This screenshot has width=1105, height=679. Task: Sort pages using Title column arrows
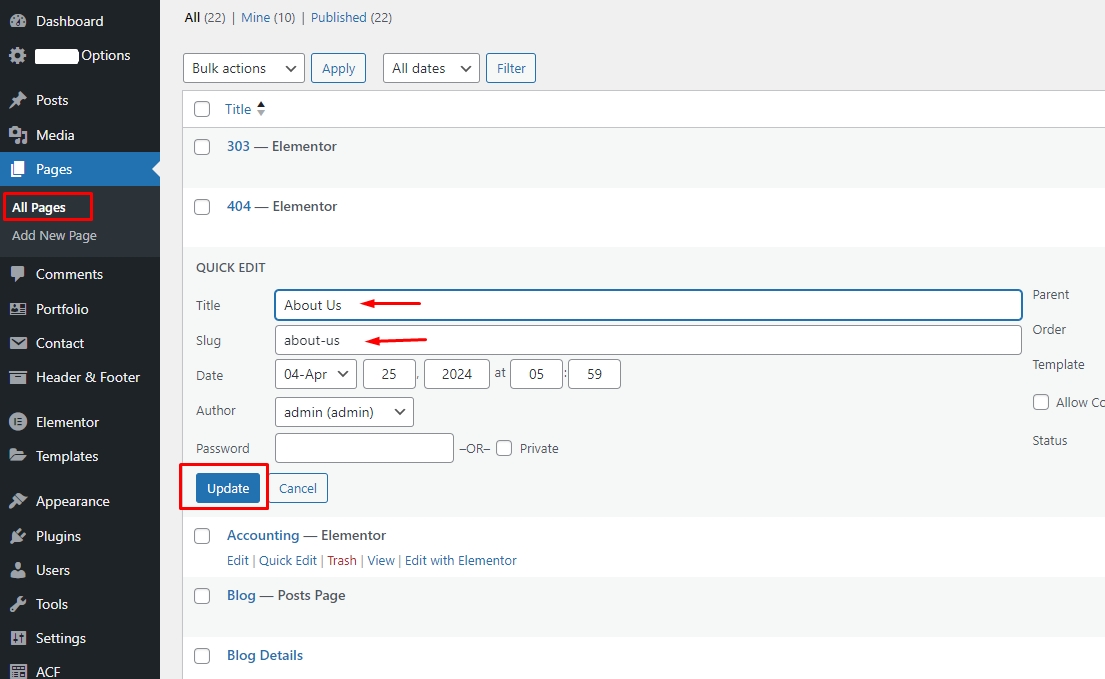point(261,109)
